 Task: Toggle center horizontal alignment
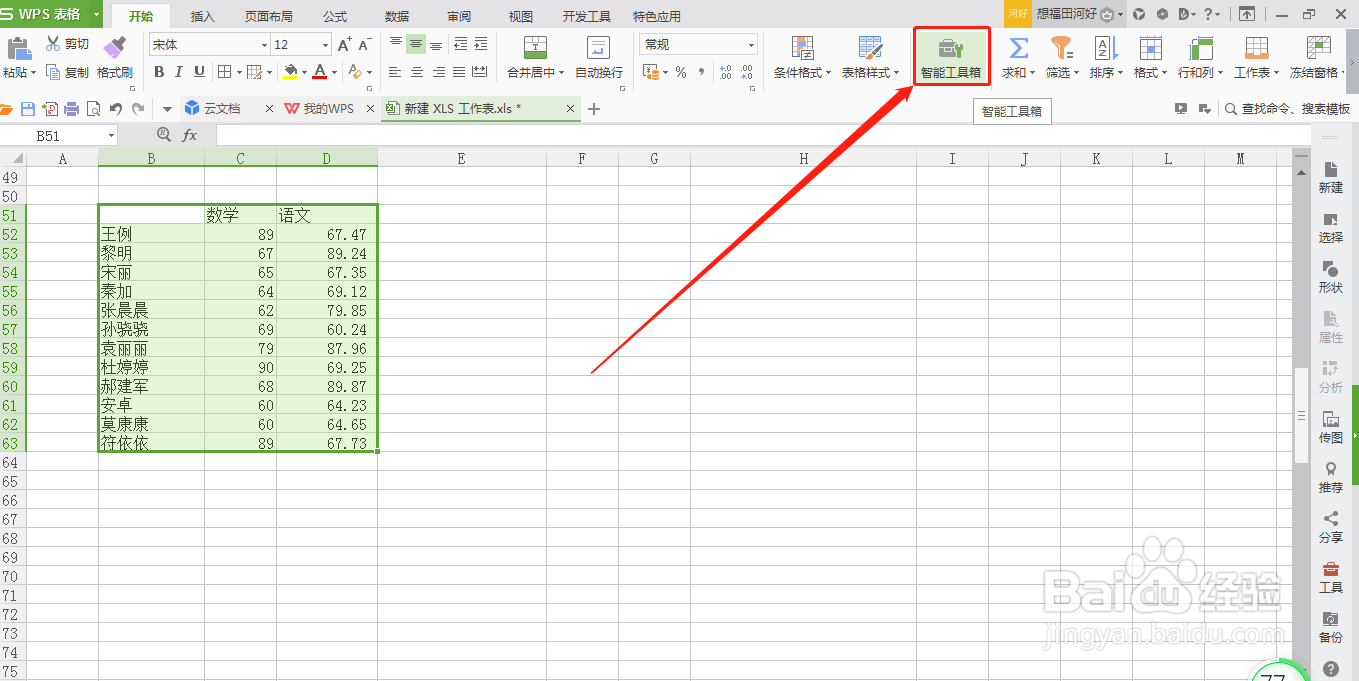point(417,72)
